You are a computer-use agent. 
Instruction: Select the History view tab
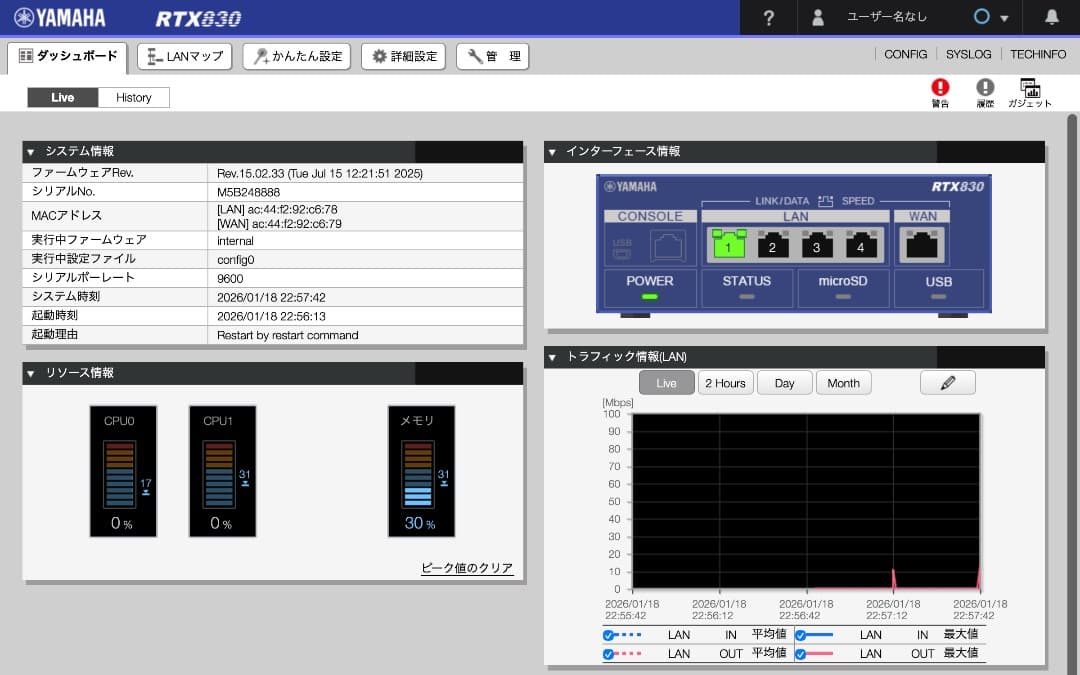pyautogui.click(x=134, y=97)
